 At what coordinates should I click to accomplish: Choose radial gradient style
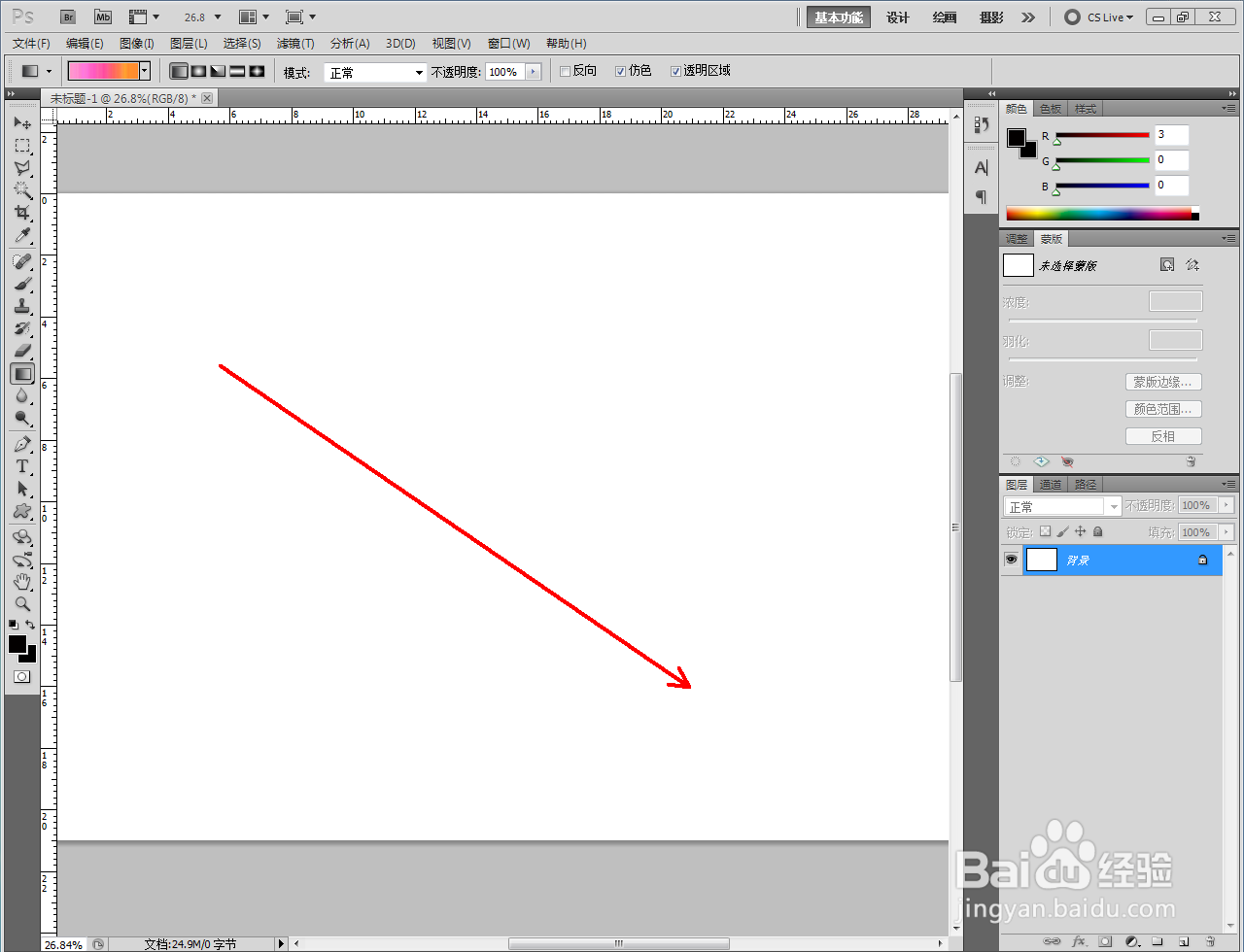tap(198, 72)
